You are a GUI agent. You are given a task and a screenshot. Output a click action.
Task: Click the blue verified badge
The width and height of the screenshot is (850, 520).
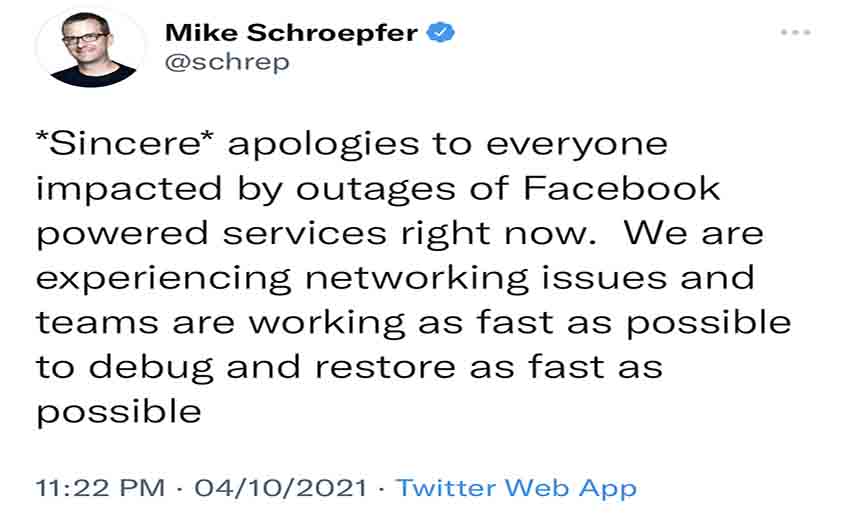click(x=440, y=33)
